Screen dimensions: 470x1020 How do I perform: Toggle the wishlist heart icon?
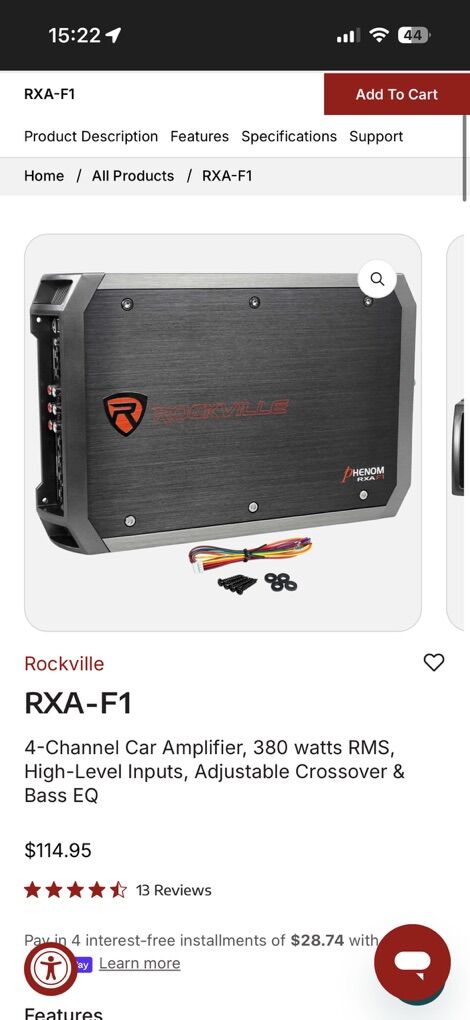coord(434,662)
